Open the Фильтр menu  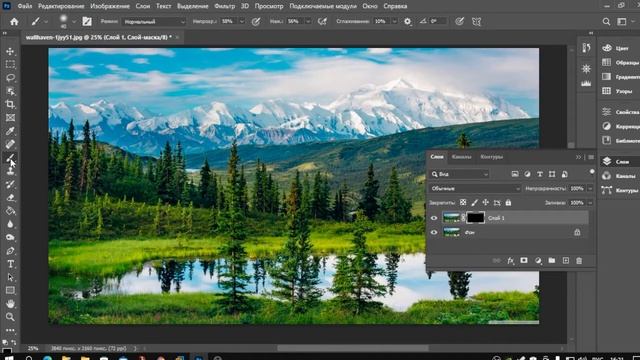224,6
